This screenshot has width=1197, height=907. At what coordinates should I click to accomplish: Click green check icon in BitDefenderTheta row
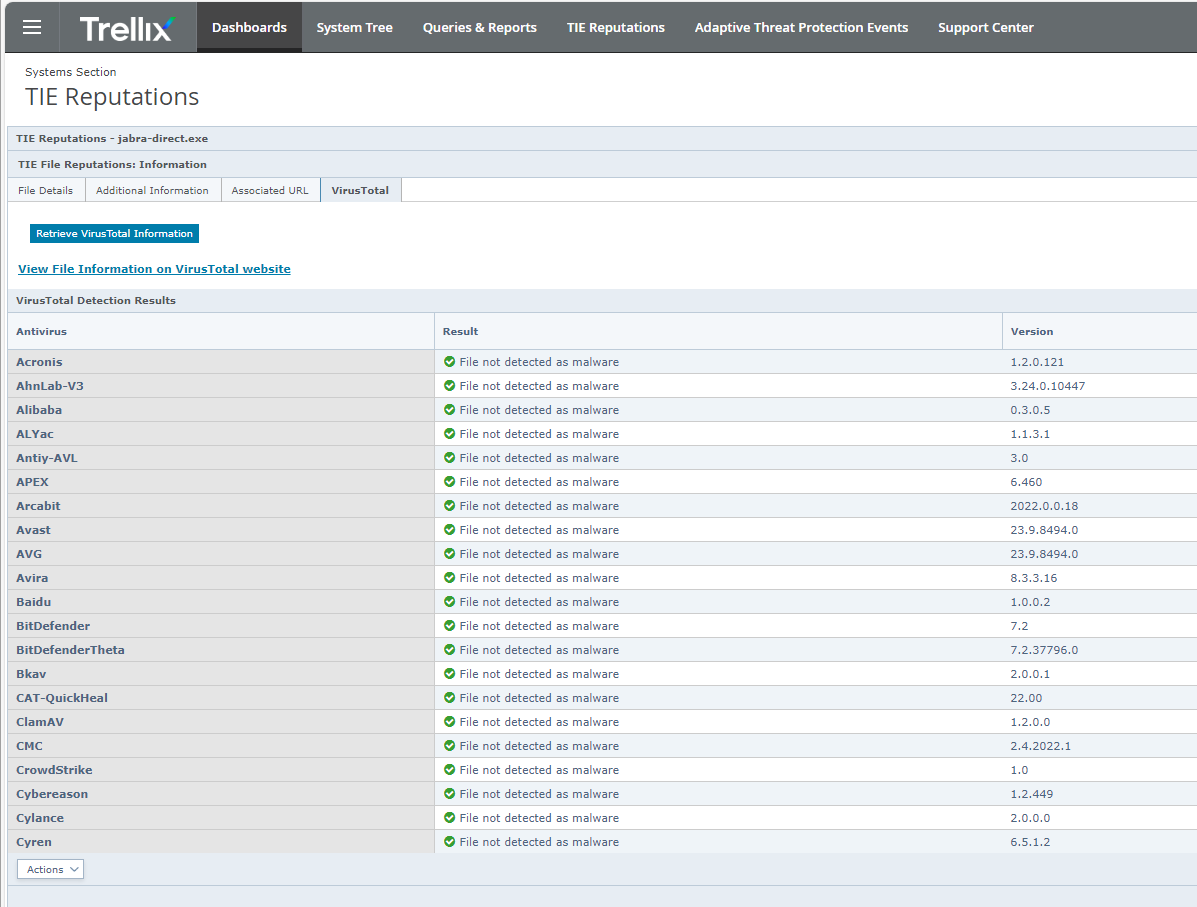[x=450, y=650]
